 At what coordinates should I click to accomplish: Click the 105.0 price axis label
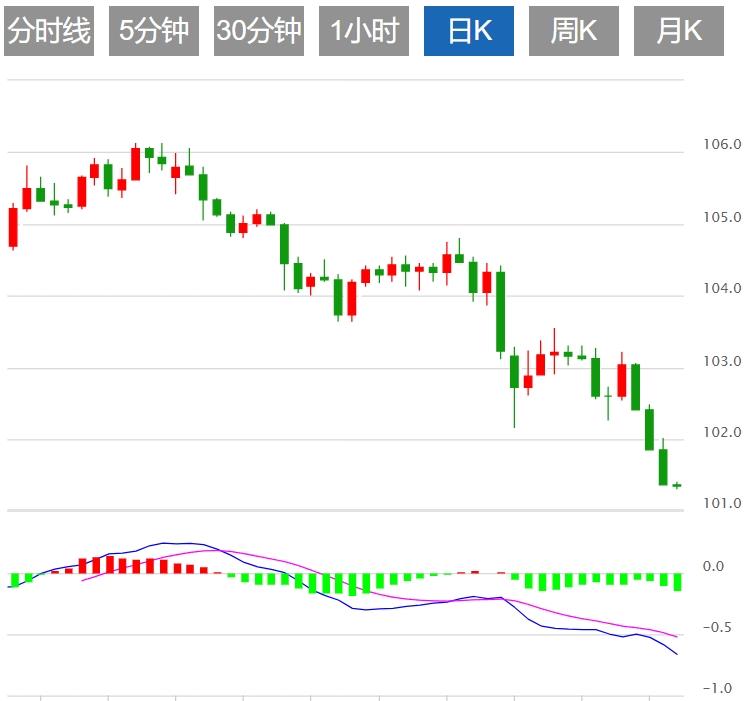click(722, 218)
